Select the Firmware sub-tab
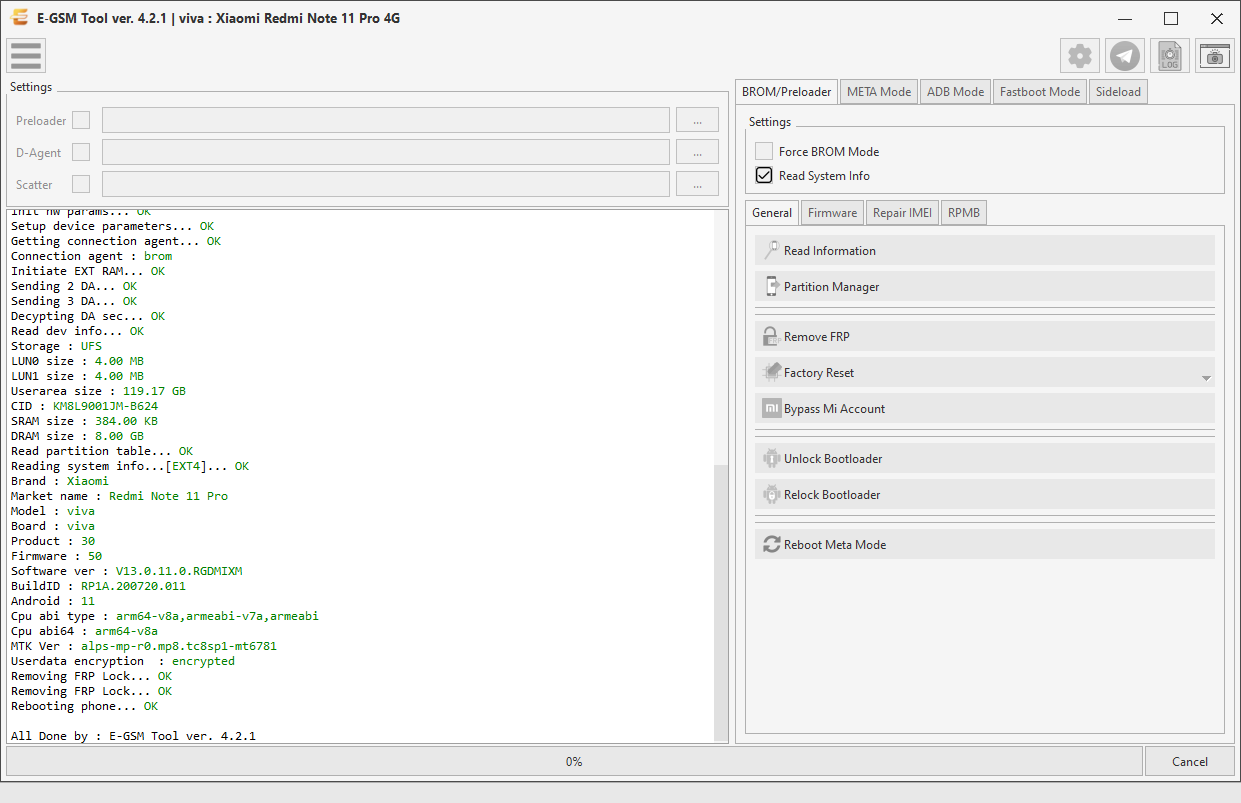The image size is (1241, 803). [x=832, y=212]
